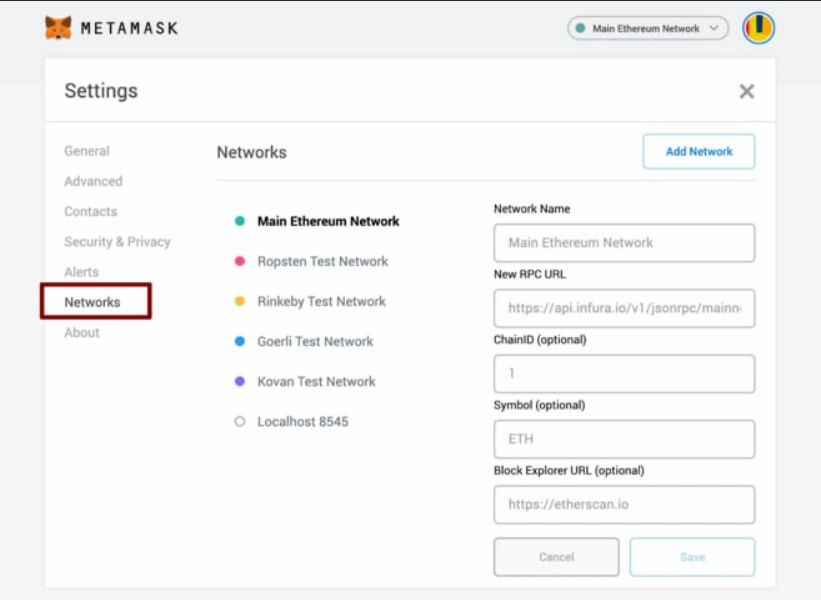
Task: Click the Save button
Action: coord(692,557)
